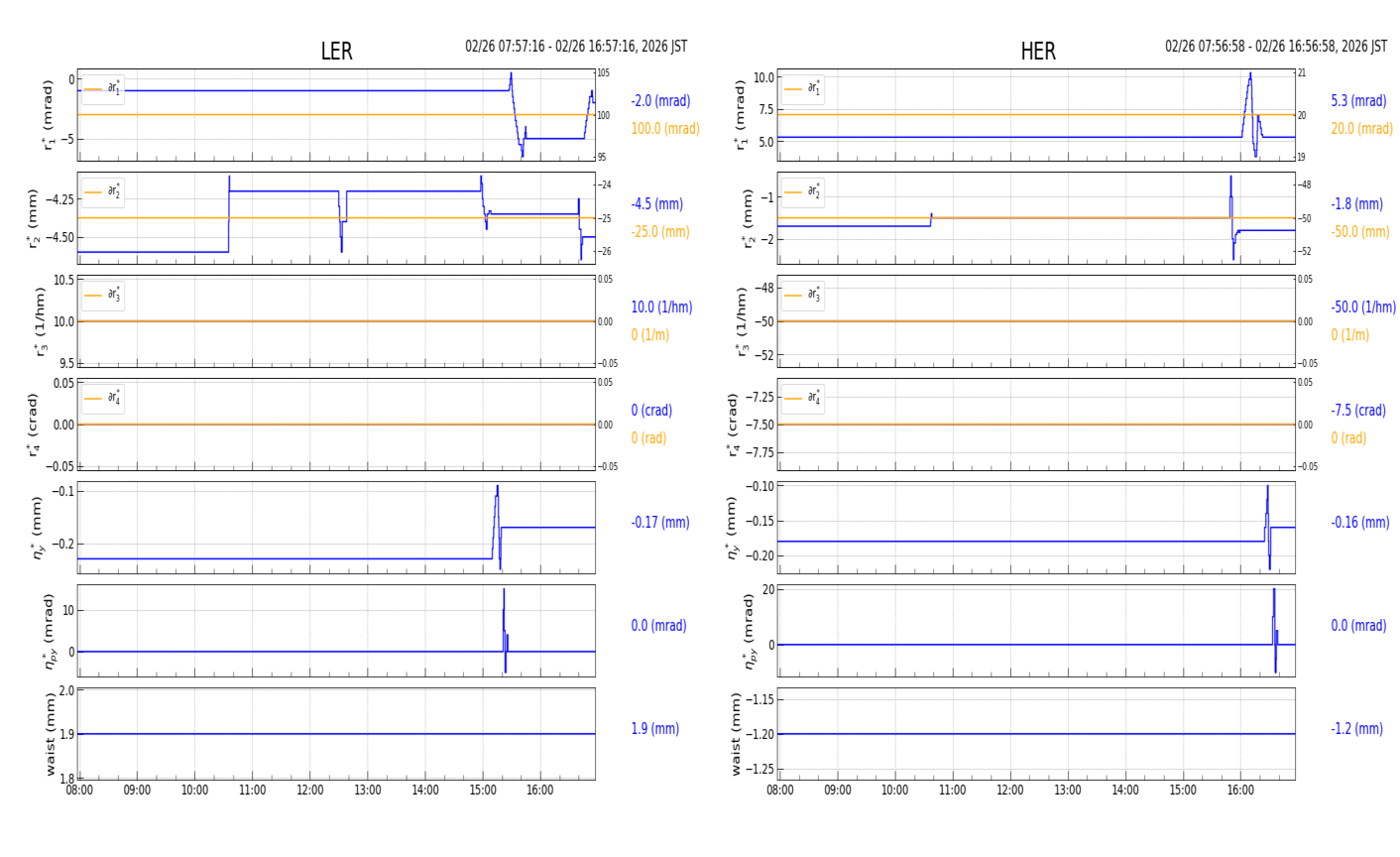Click the orange -25.0 (mm) value

coord(660,232)
